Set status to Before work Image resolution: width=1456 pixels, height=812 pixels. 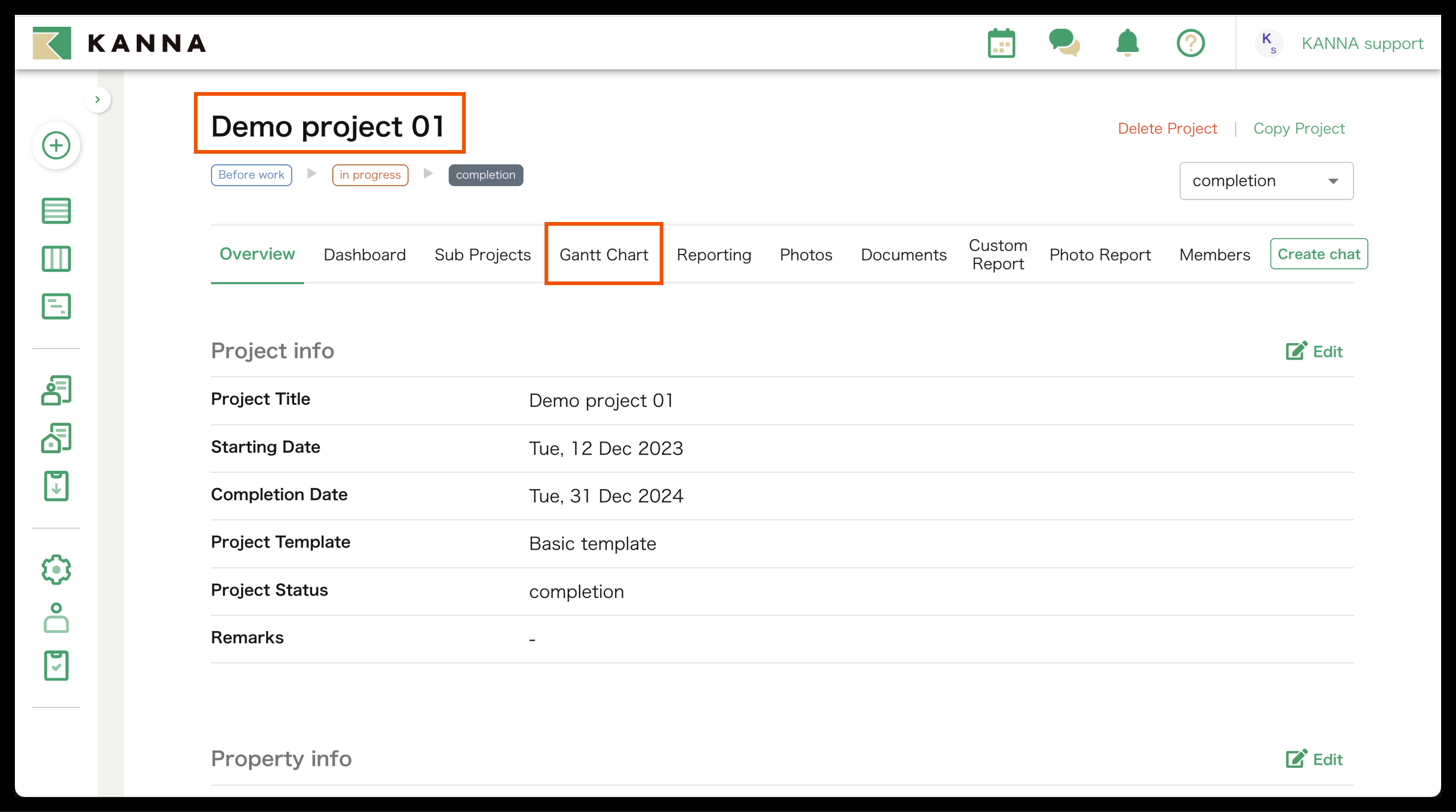[x=251, y=175]
